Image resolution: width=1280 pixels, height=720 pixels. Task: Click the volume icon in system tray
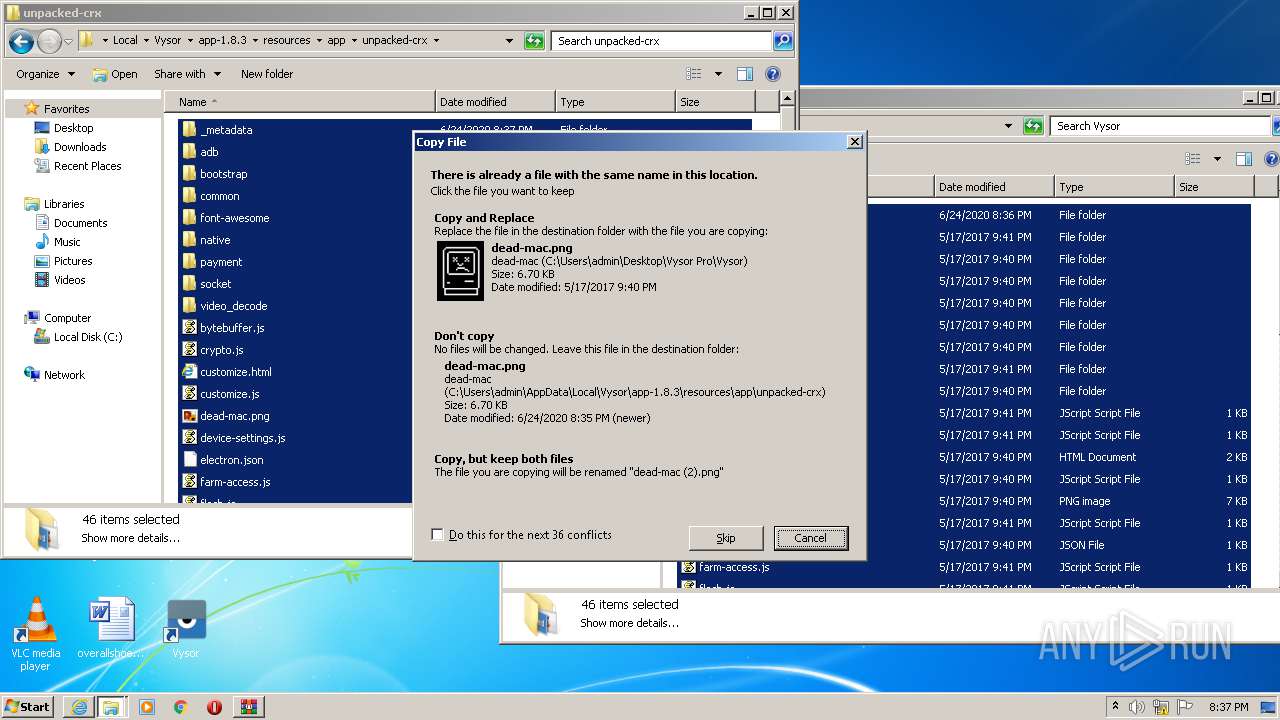[1137, 707]
